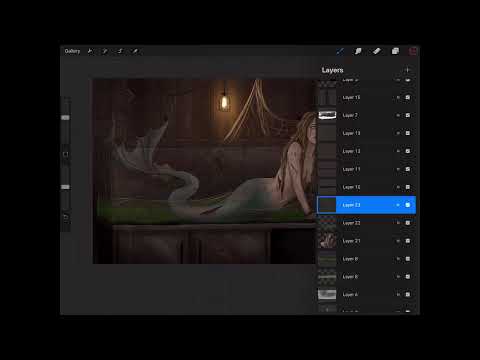This screenshot has width=480, height=360.
Task: Toggle visibility checkbox for Layer 23
Action: (x=408, y=205)
